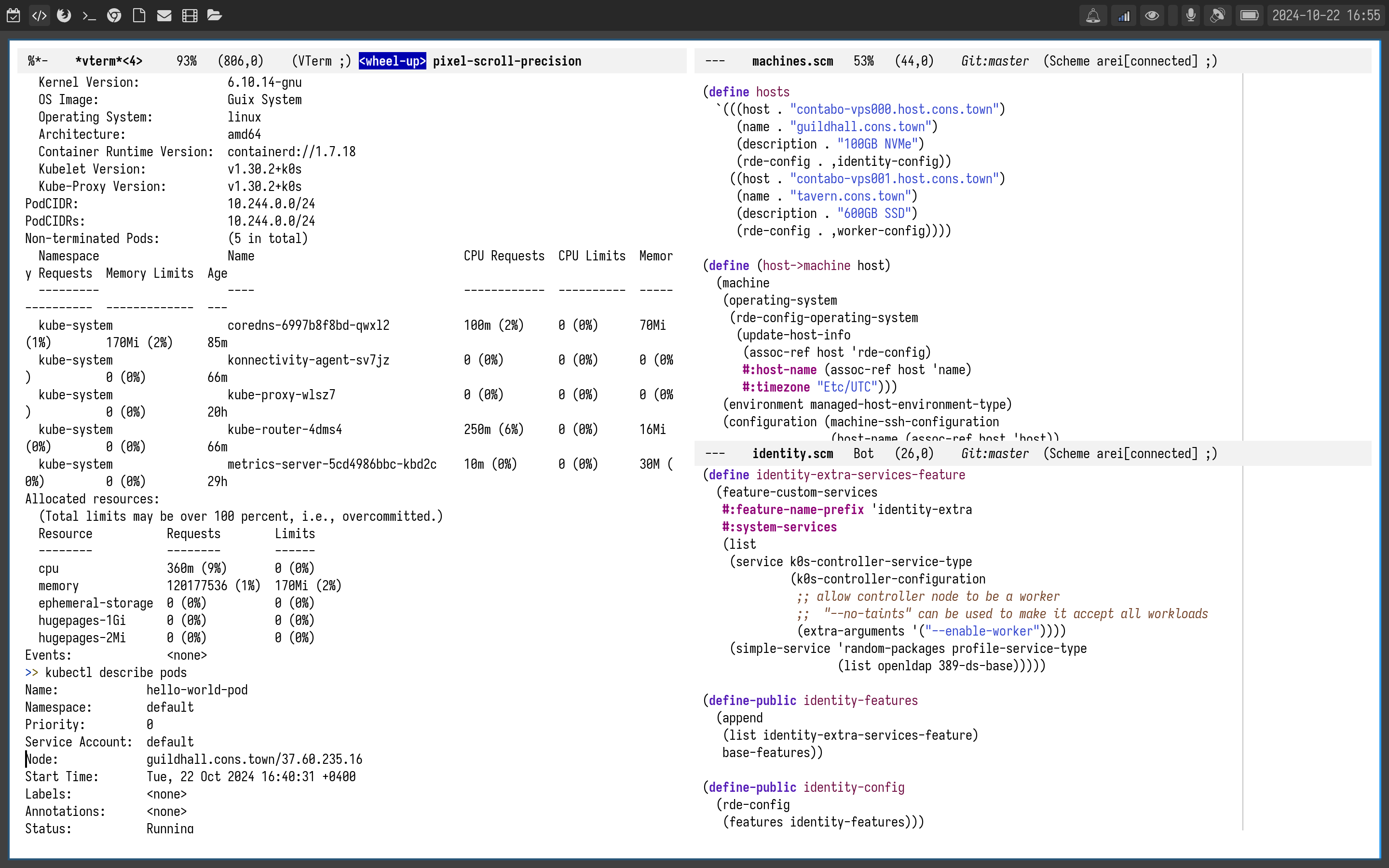Open the film strip video icon
Viewport: 1389px width, 868px height.
point(190,15)
